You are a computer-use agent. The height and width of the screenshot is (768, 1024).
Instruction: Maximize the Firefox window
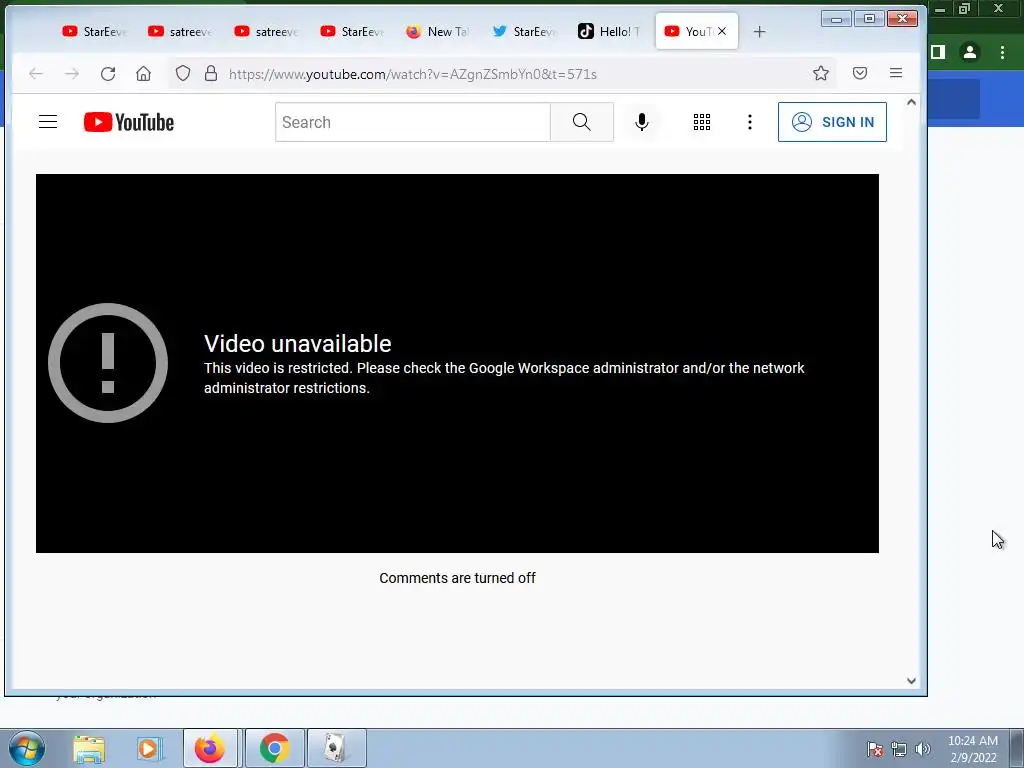pos(869,19)
